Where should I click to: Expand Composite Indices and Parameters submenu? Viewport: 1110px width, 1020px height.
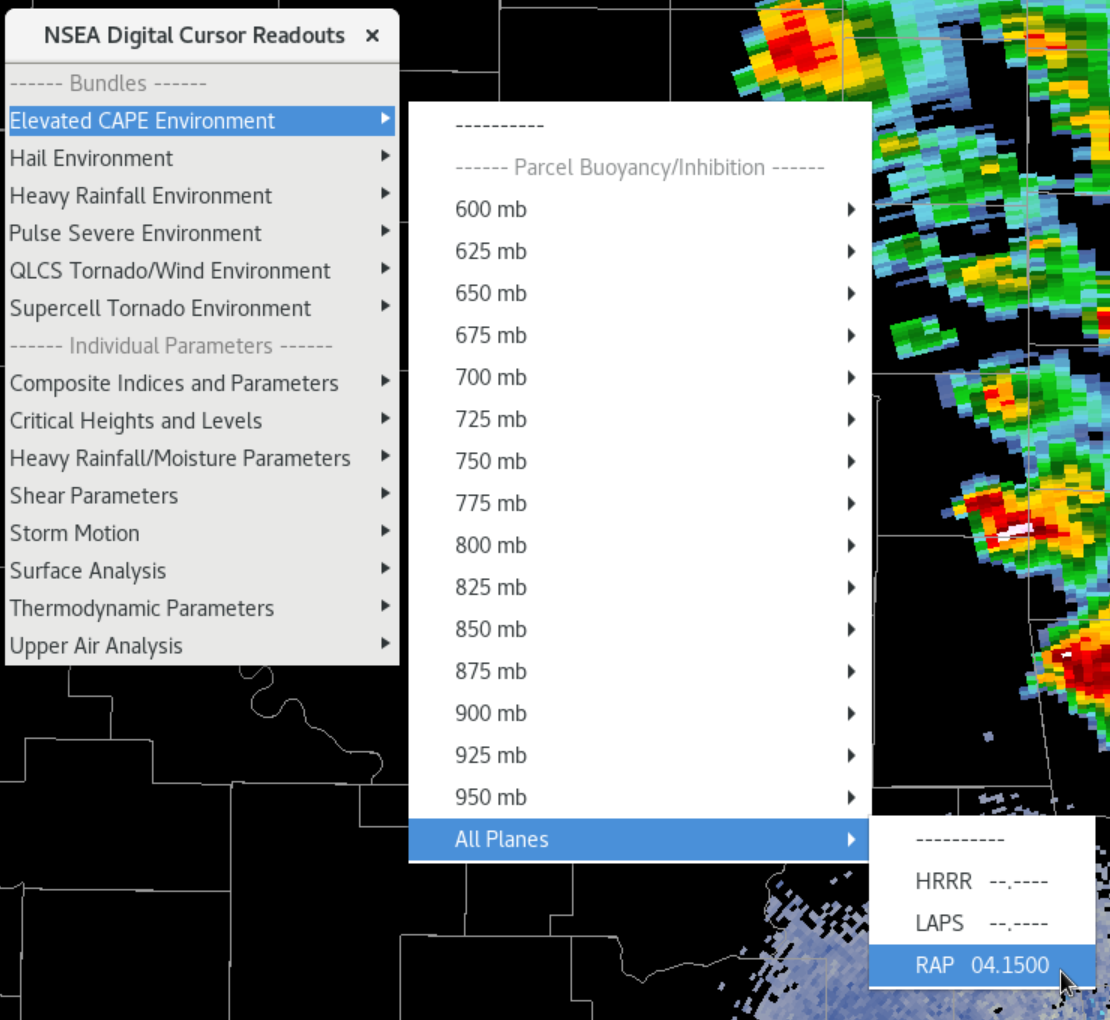pos(202,383)
